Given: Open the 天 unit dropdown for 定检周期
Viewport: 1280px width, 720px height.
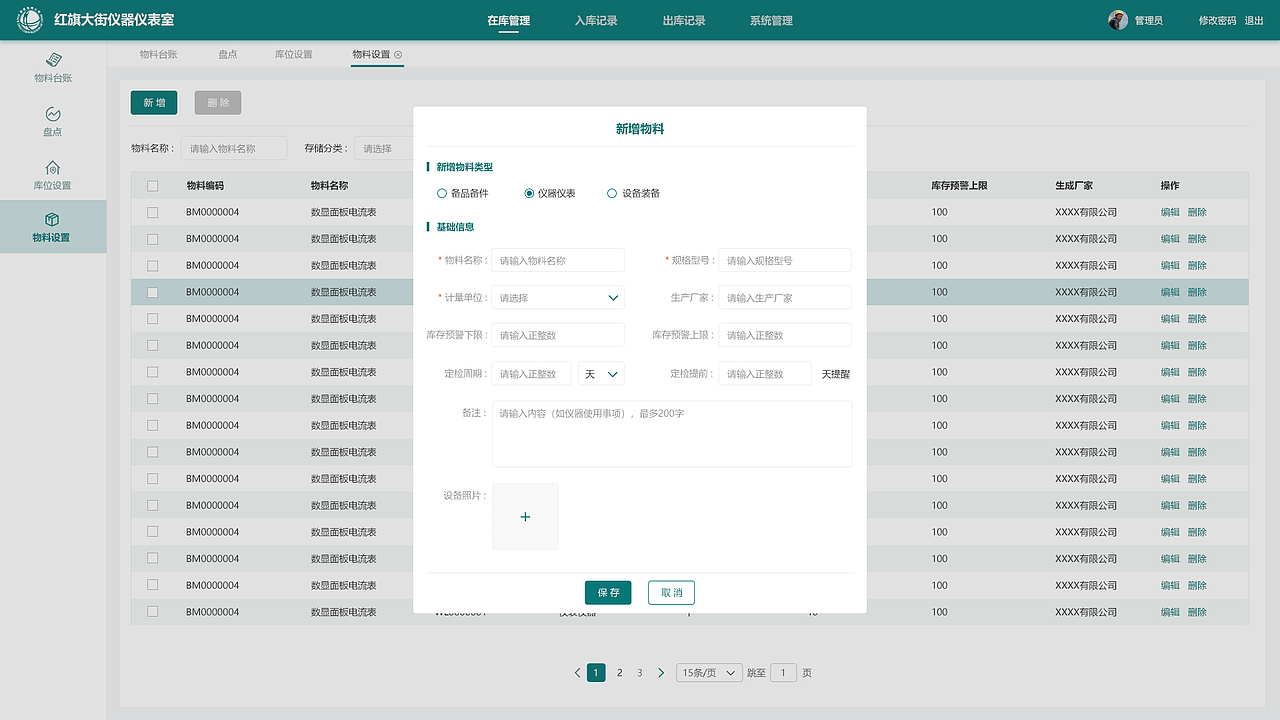Looking at the screenshot, I should coord(602,374).
